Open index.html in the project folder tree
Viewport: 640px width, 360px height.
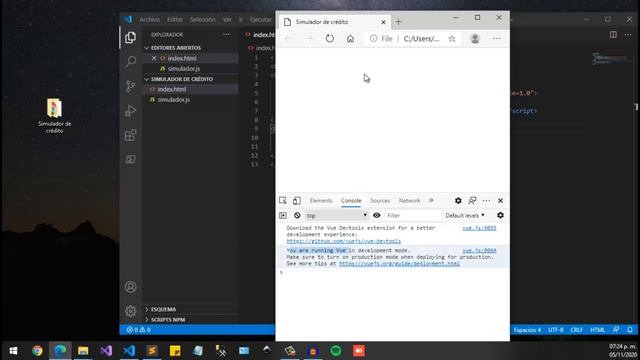[x=171, y=89]
